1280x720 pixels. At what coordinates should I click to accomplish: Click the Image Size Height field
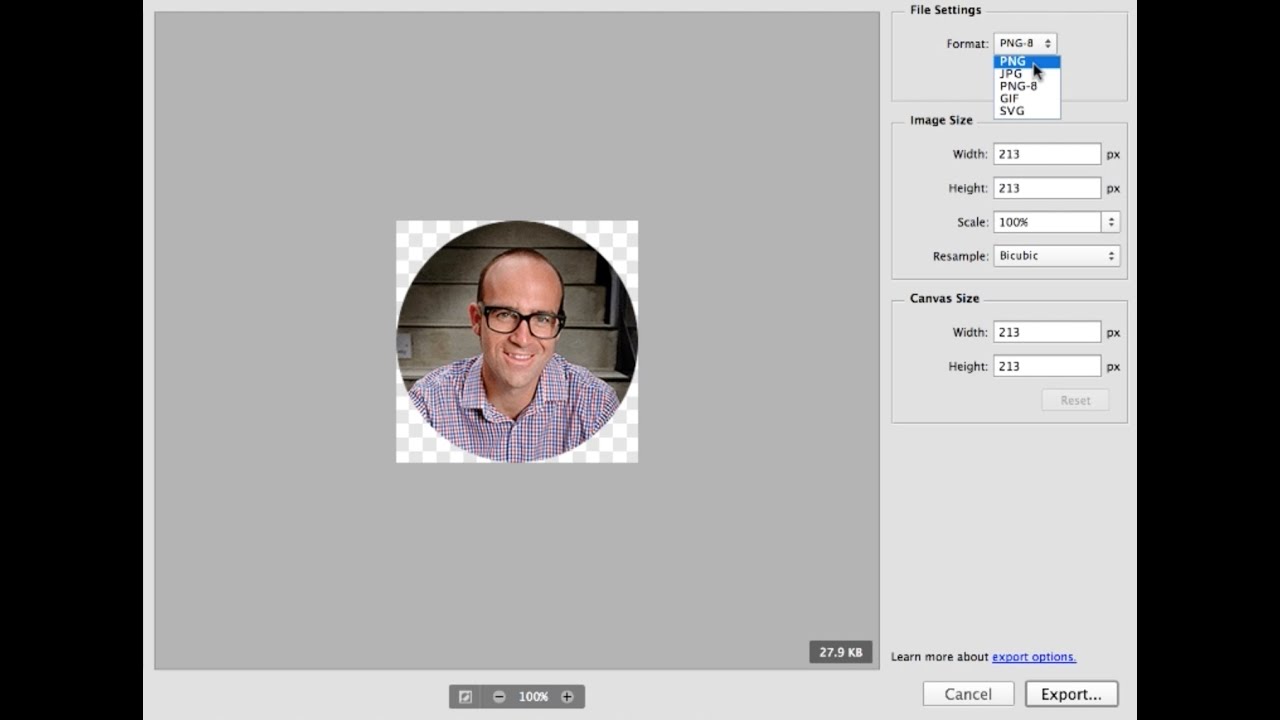coord(1046,188)
